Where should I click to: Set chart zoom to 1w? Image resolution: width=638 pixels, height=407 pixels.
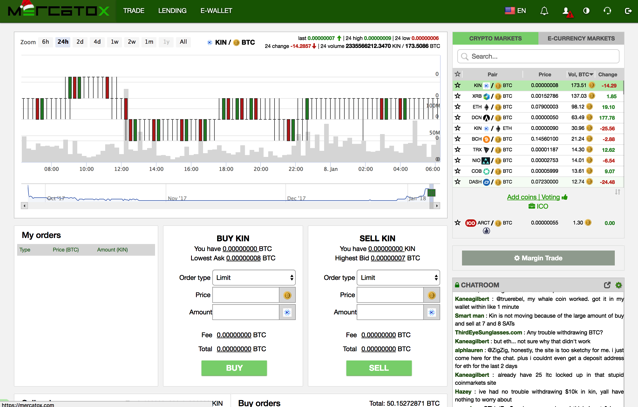pyautogui.click(x=115, y=42)
